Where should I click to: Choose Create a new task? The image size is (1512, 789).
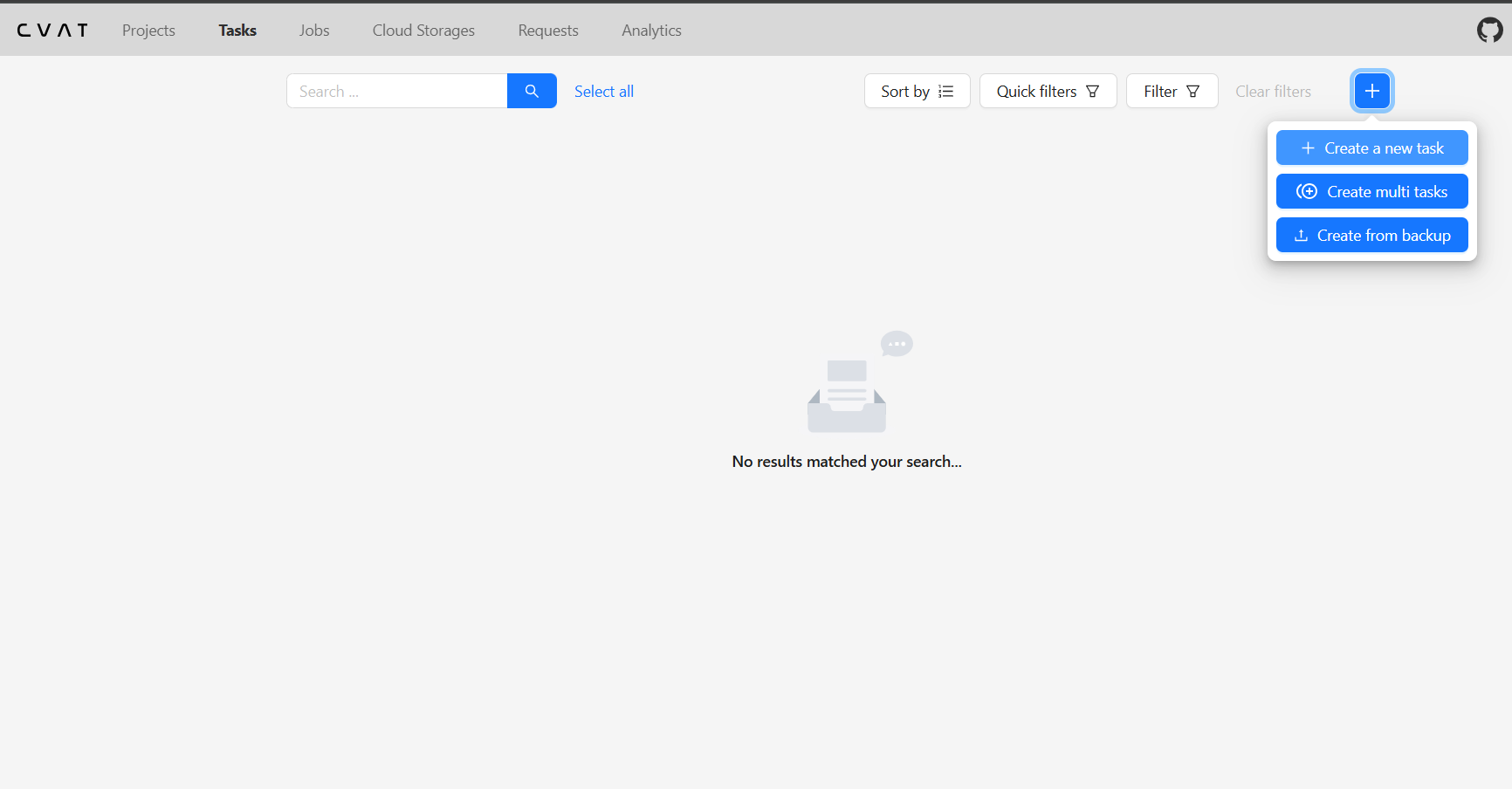click(1372, 148)
